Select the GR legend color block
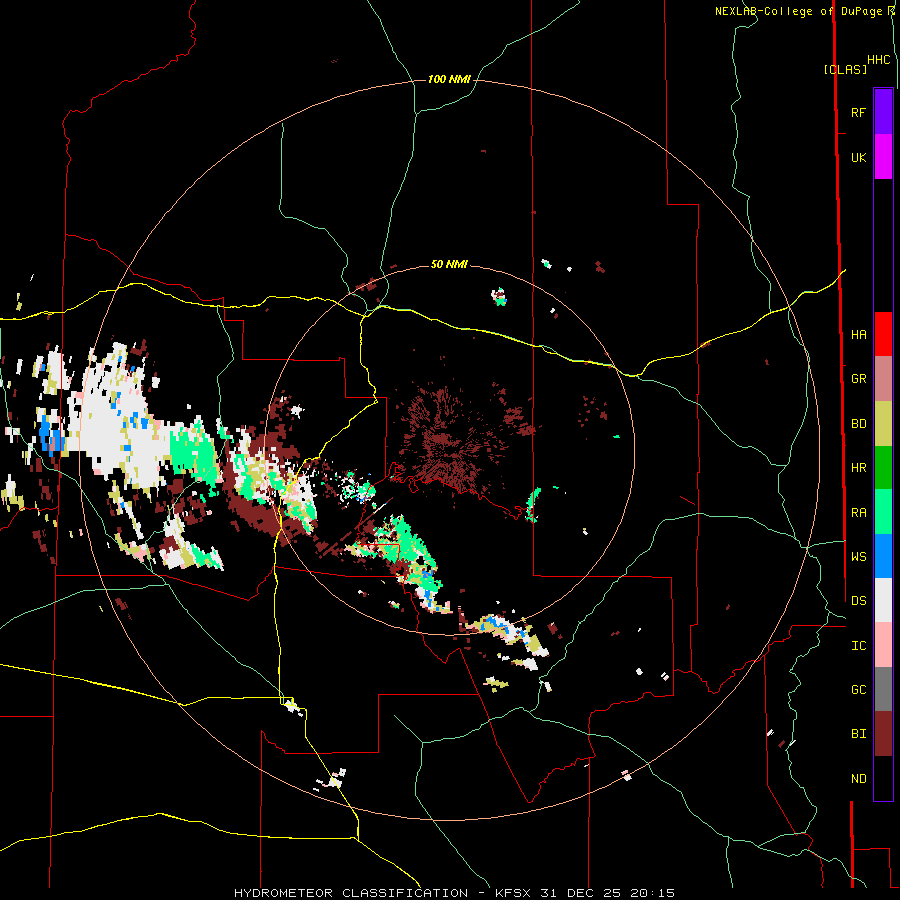900x900 pixels. pyautogui.click(x=883, y=379)
